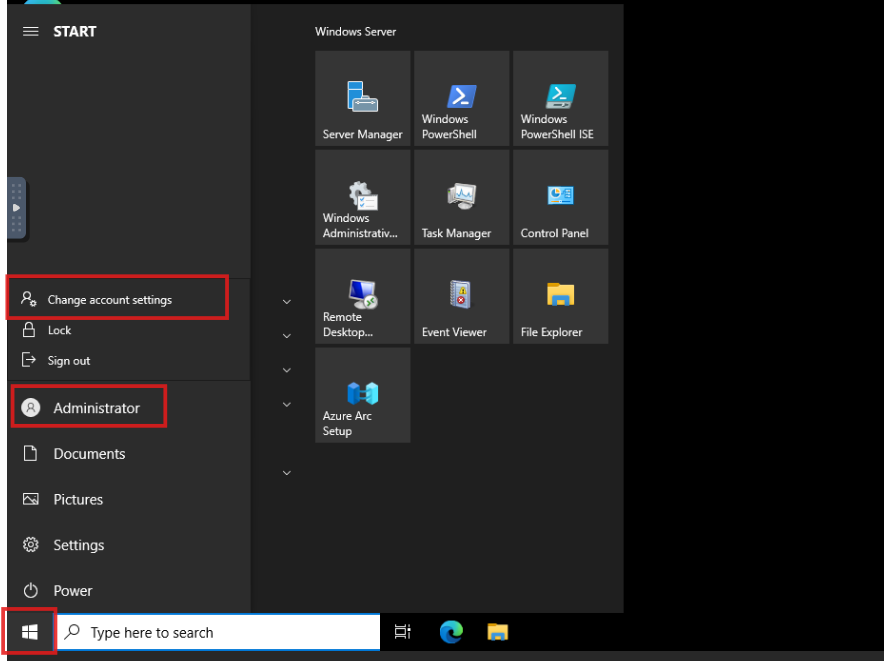Screen dimensions: 884x661
Task: Click the search magnifier icon
Action: (x=72, y=632)
